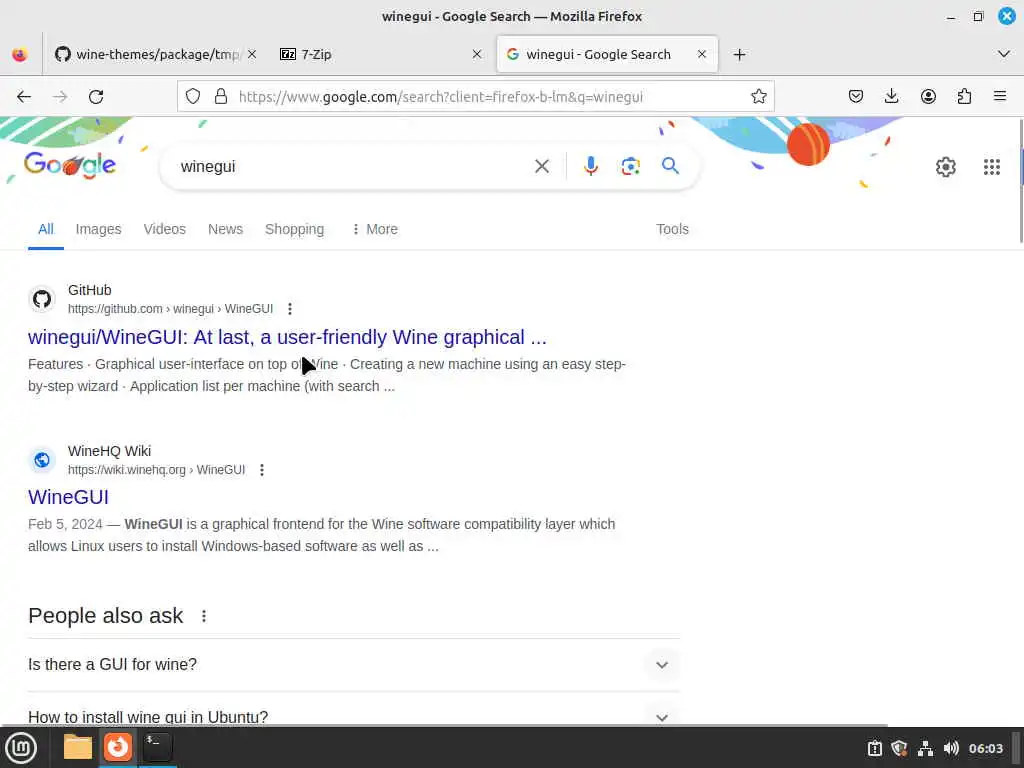Clear the search box with X icon
Viewport: 1024px width, 768px height.
pyautogui.click(x=541, y=167)
